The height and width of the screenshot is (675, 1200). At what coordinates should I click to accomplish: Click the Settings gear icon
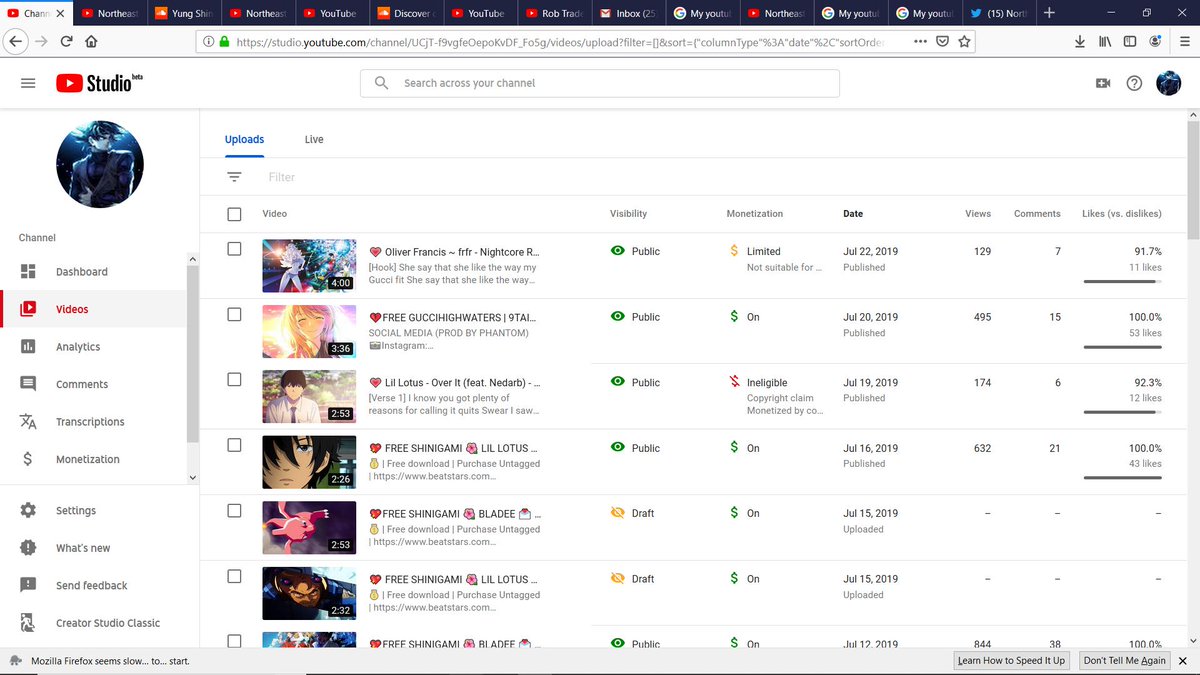coord(28,510)
